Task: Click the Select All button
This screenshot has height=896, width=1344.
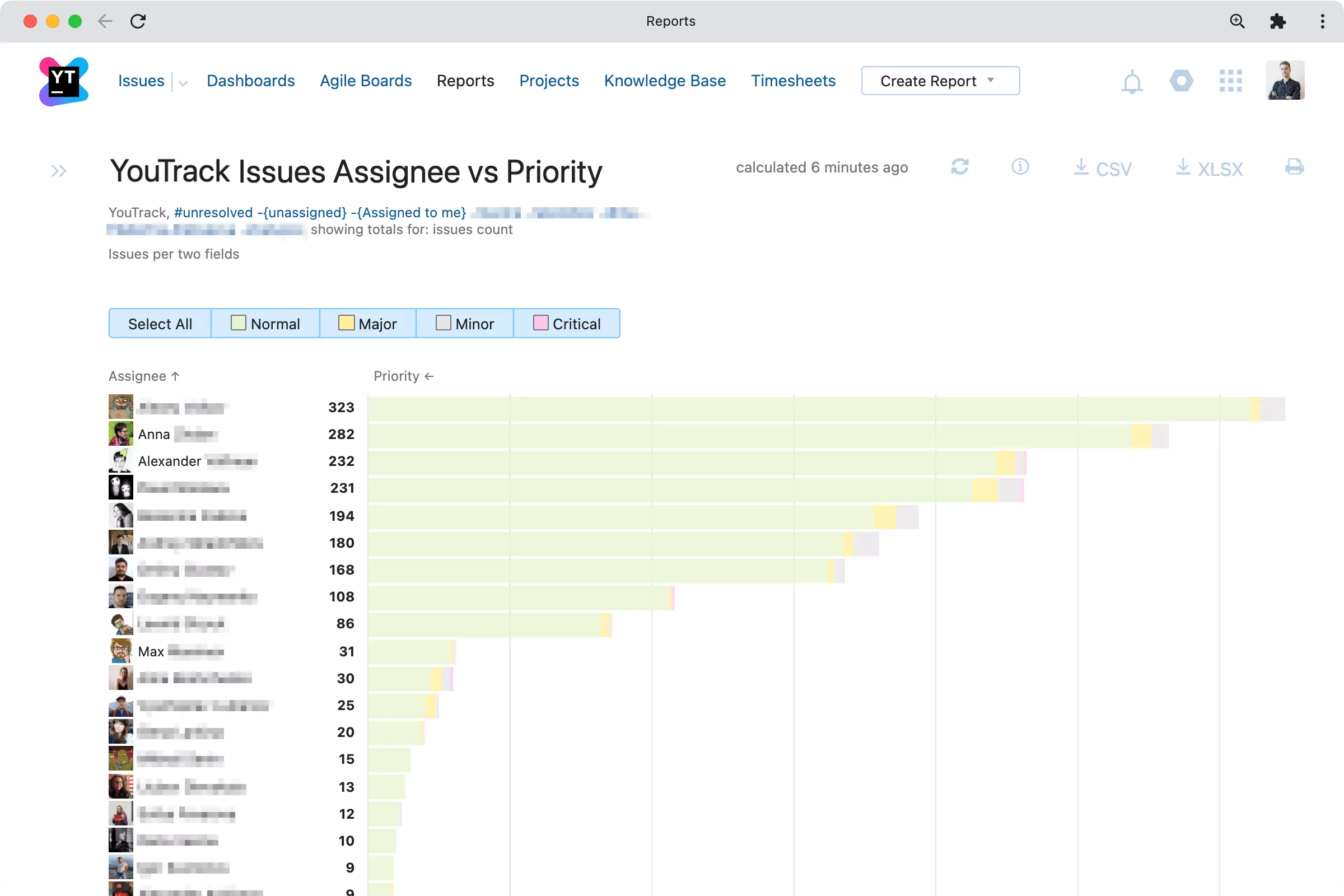Action: [160, 324]
